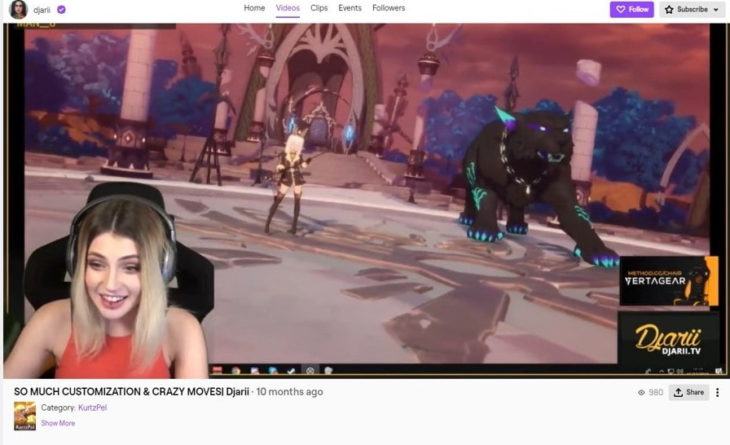Click the view count eye icon
Image resolution: width=730 pixels, height=445 pixels.
(641, 392)
